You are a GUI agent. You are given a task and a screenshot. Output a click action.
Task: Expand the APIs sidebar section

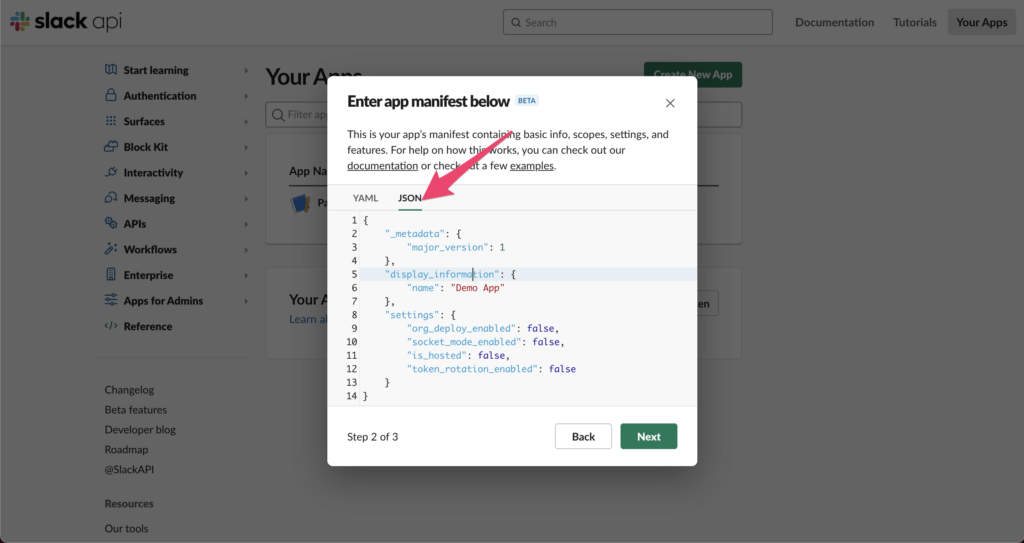point(246,224)
